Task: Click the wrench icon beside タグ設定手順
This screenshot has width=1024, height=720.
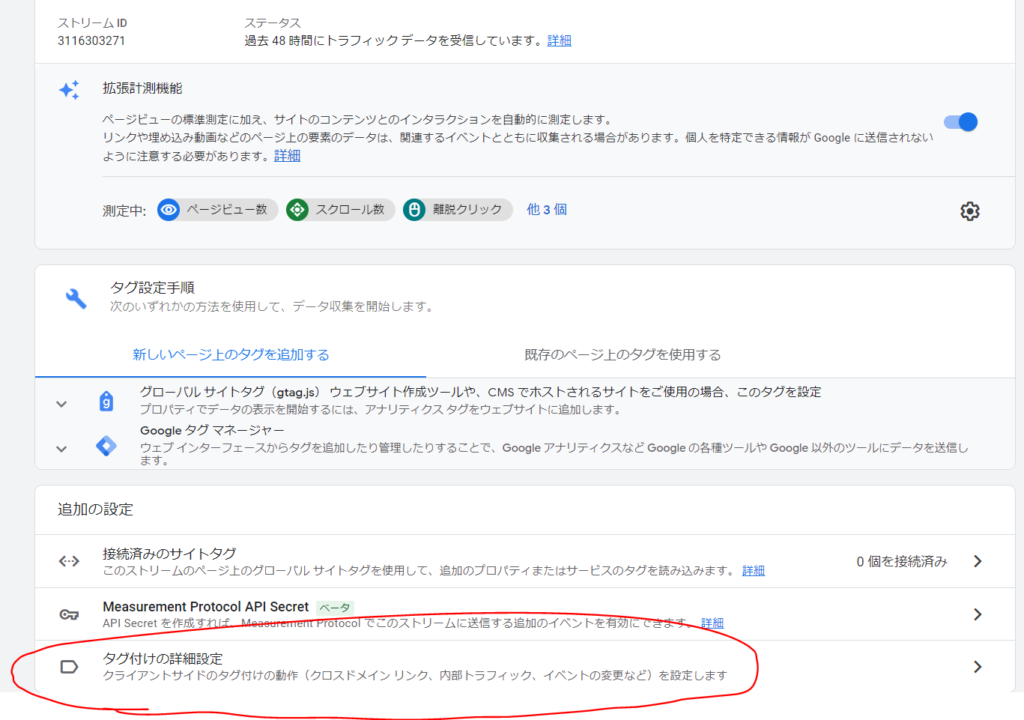Action: tap(76, 297)
